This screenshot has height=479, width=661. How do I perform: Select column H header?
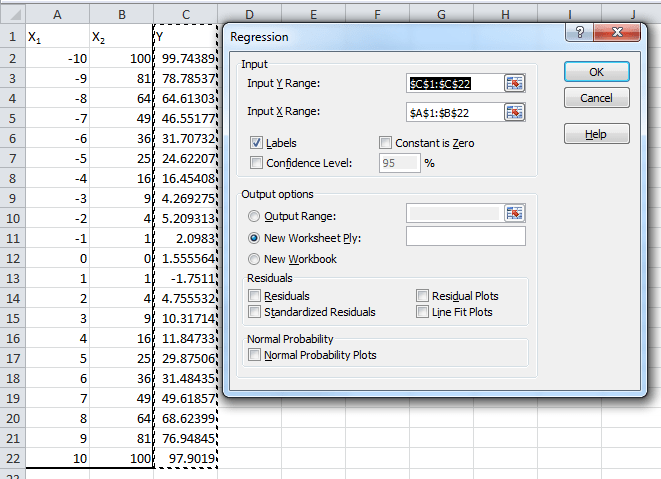point(505,15)
